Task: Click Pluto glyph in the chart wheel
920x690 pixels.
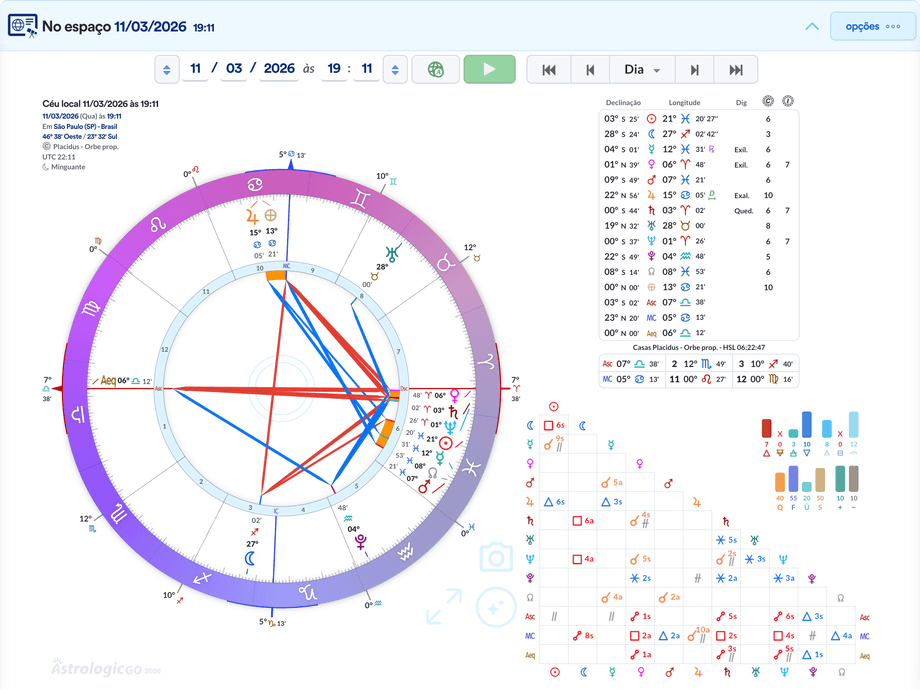Action: pyautogui.click(x=361, y=542)
